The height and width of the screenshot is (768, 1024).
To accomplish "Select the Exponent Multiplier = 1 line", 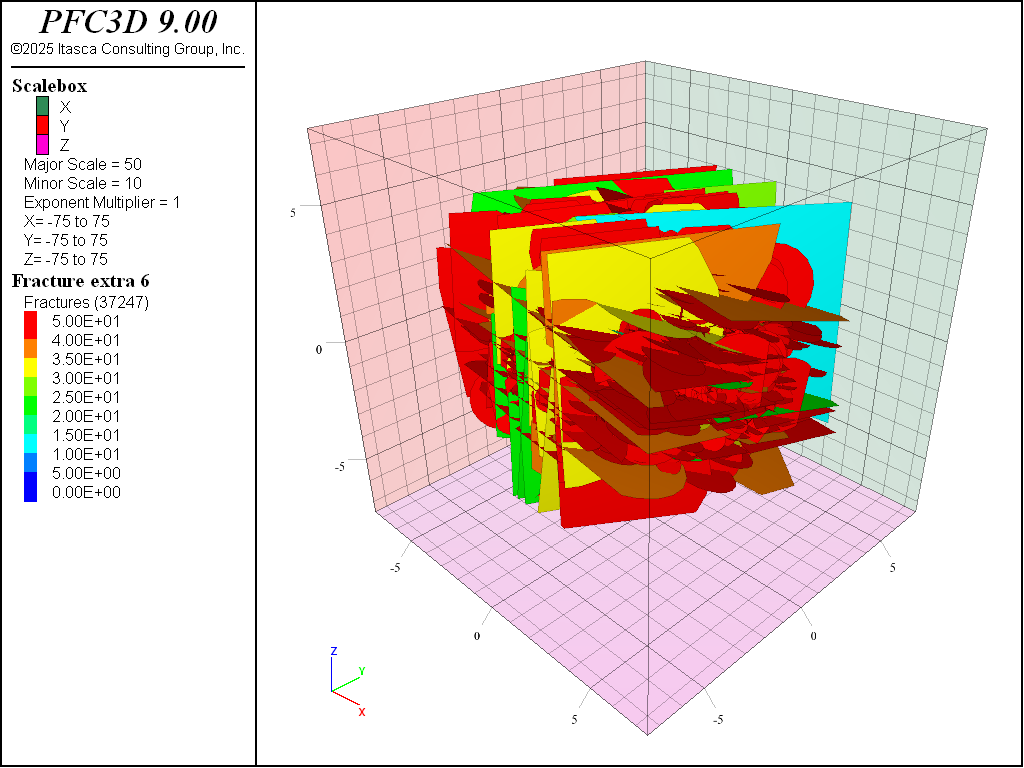I will 102,202.
